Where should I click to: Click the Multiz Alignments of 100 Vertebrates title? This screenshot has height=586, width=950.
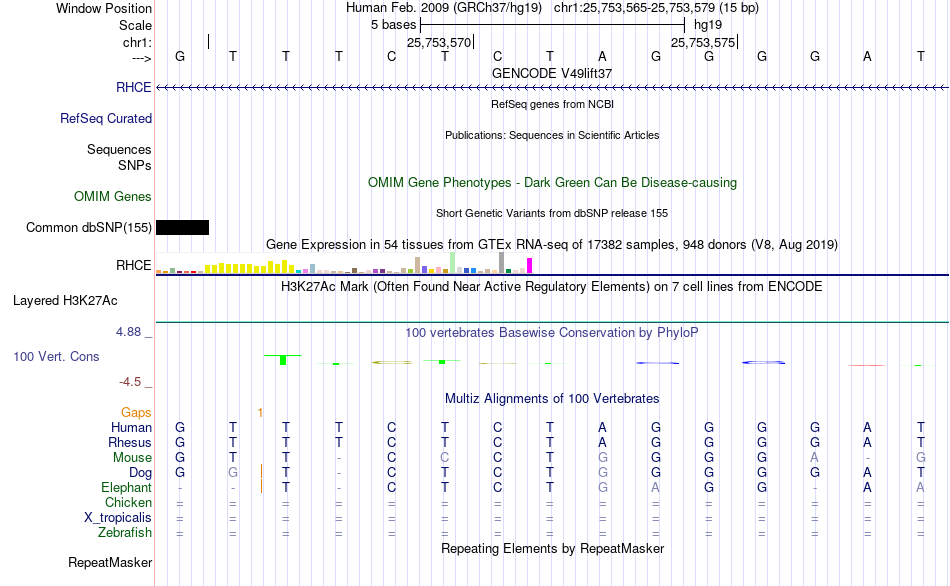552,399
